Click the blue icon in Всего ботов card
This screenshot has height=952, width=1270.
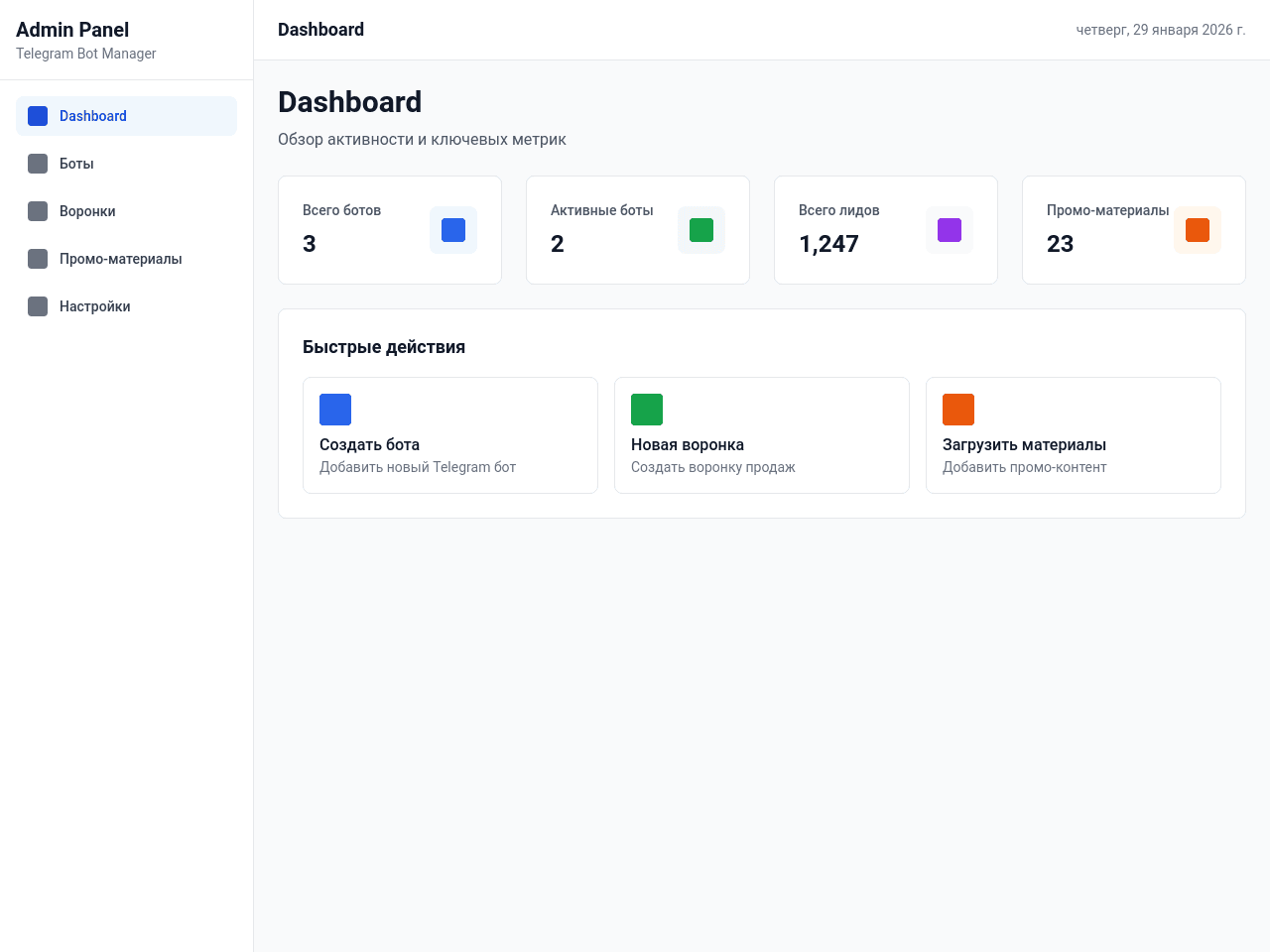[x=453, y=230]
